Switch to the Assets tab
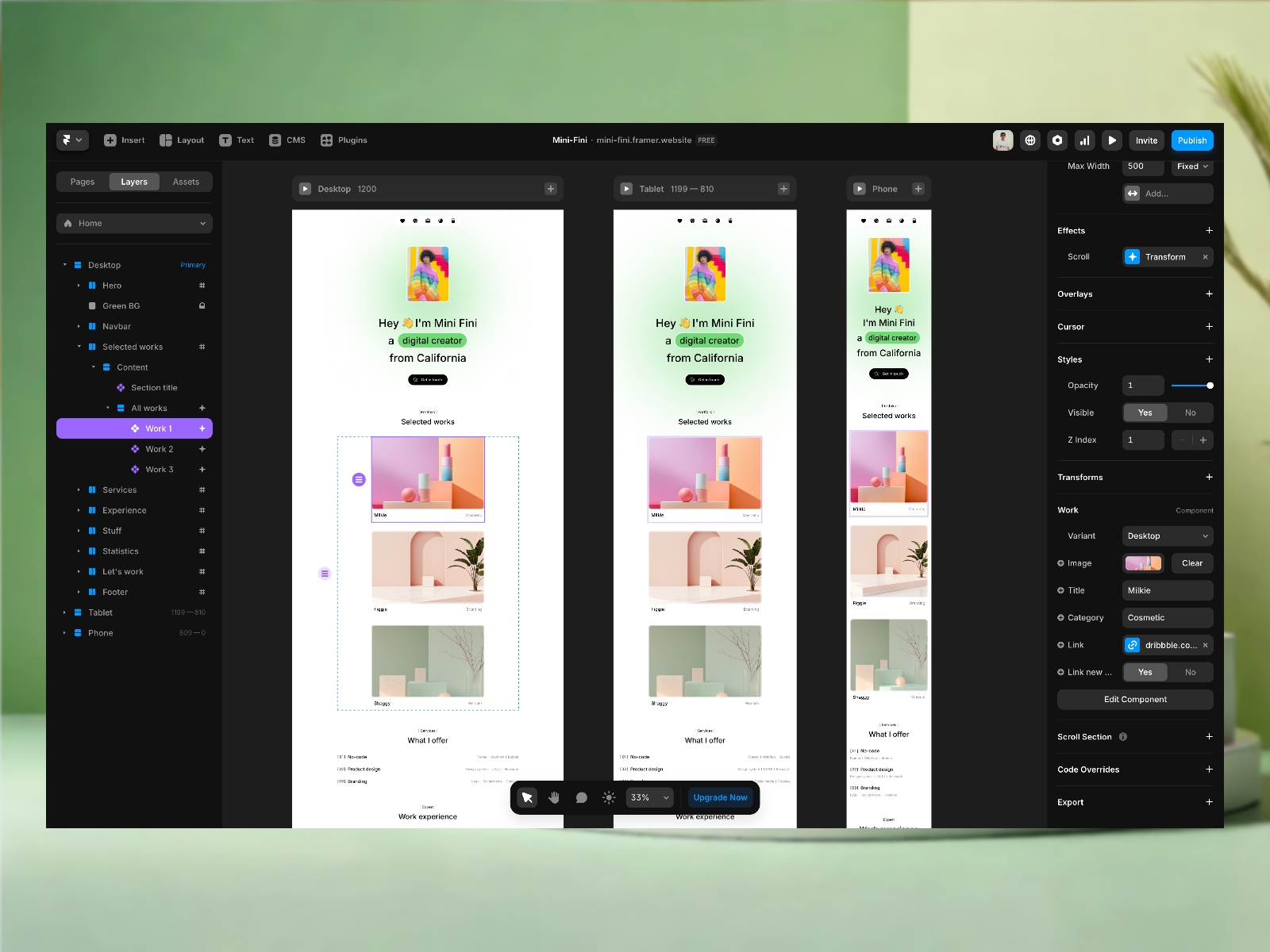The height and width of the screenshot is (952, 1270). point(186,181)
